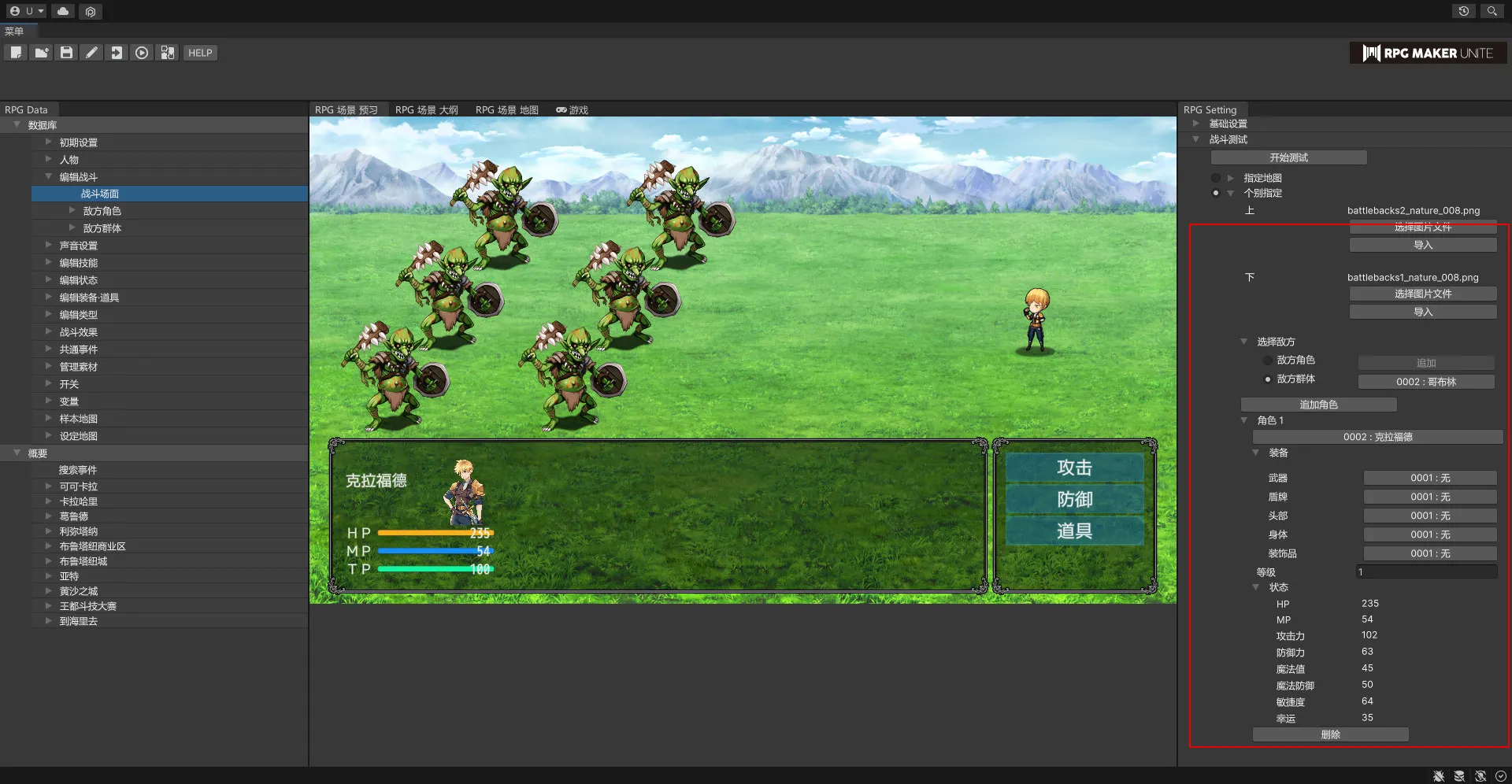
Task: Save project with the floppy disk icon
Action: click(x=66, y=53)
